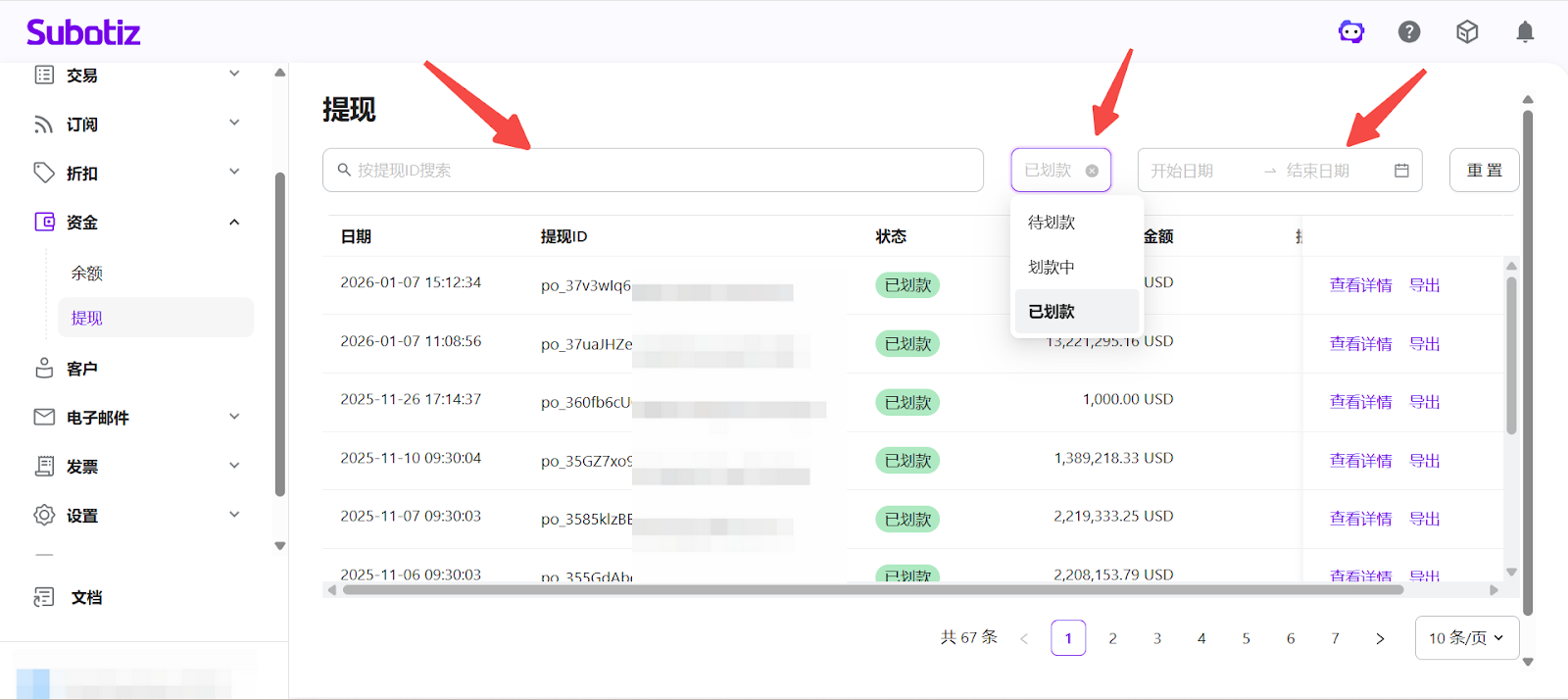Select 待划款 from the status dropdown
Image resolution: width=1568 pixels, height=700 pixels.
(x=1053, y=223)
